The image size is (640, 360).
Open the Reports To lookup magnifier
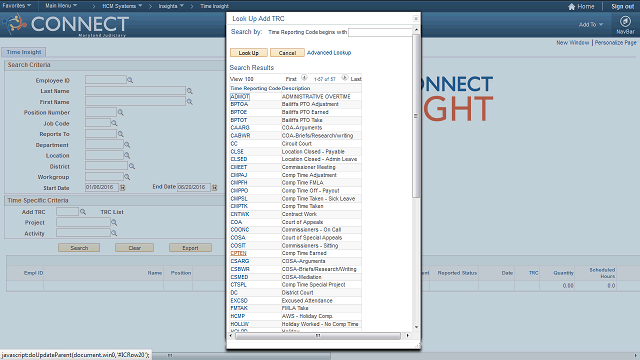[120, 134]
